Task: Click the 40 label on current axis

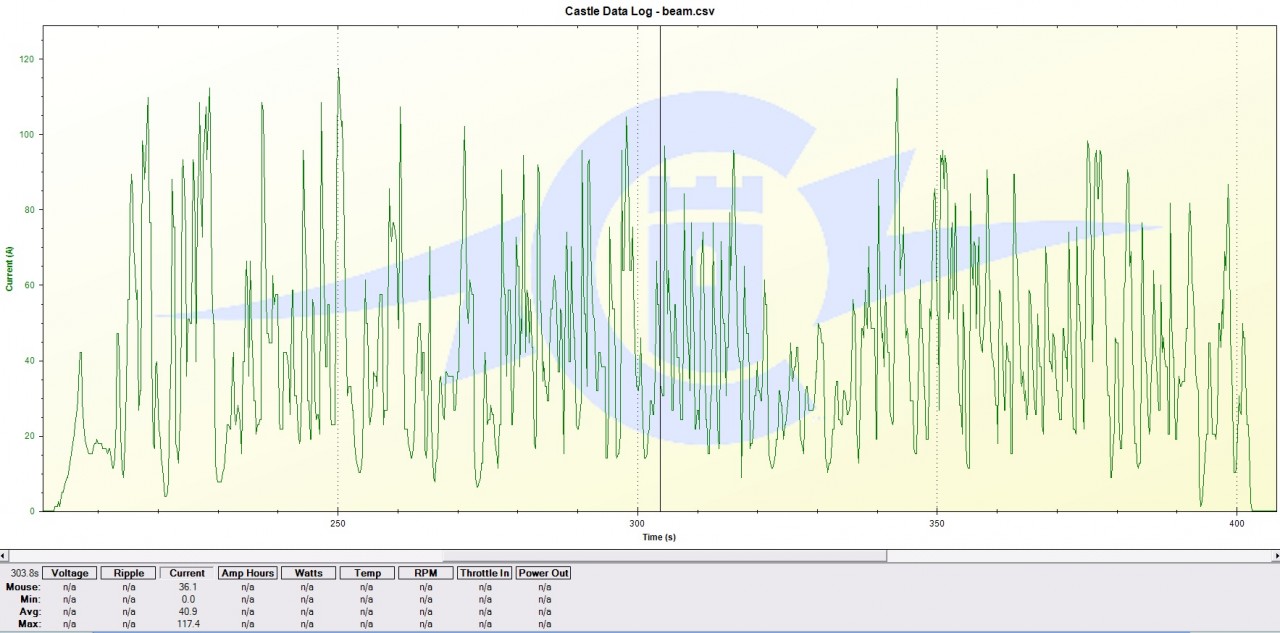Action: (x=29, y=360)
